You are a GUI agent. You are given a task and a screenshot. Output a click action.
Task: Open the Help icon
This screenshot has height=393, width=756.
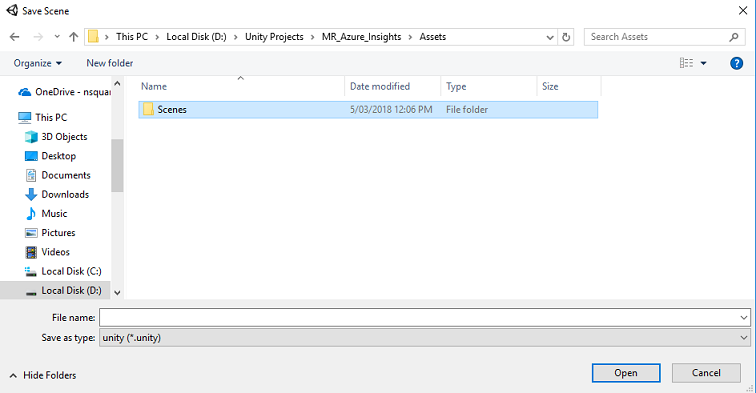tap(736, 63)
